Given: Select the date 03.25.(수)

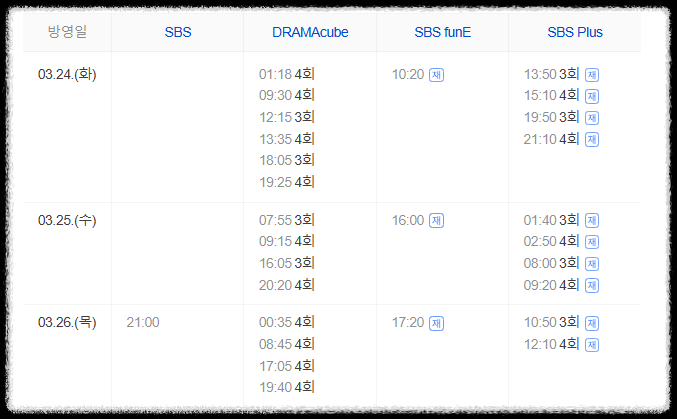Looking at the screenshot, I should [67, 220].
